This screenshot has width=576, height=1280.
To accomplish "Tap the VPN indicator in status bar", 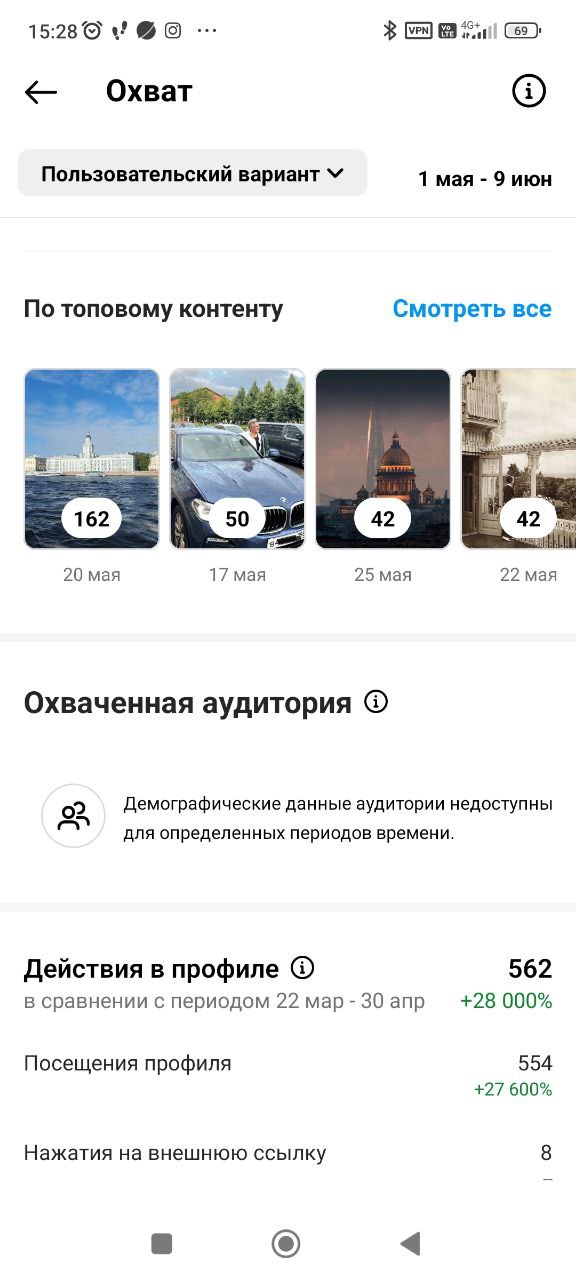I will 418,31.
